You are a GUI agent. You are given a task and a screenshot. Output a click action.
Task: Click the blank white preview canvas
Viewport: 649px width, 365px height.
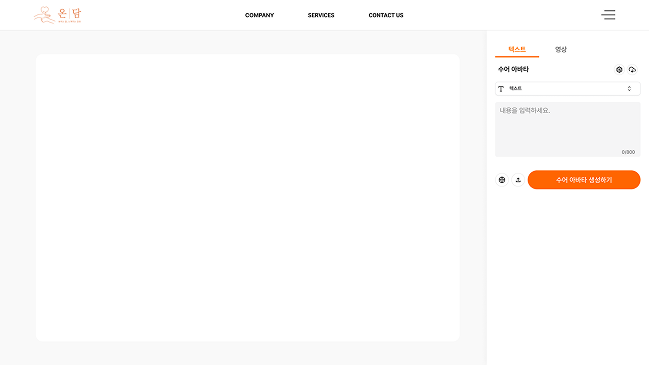click(248, 197)
